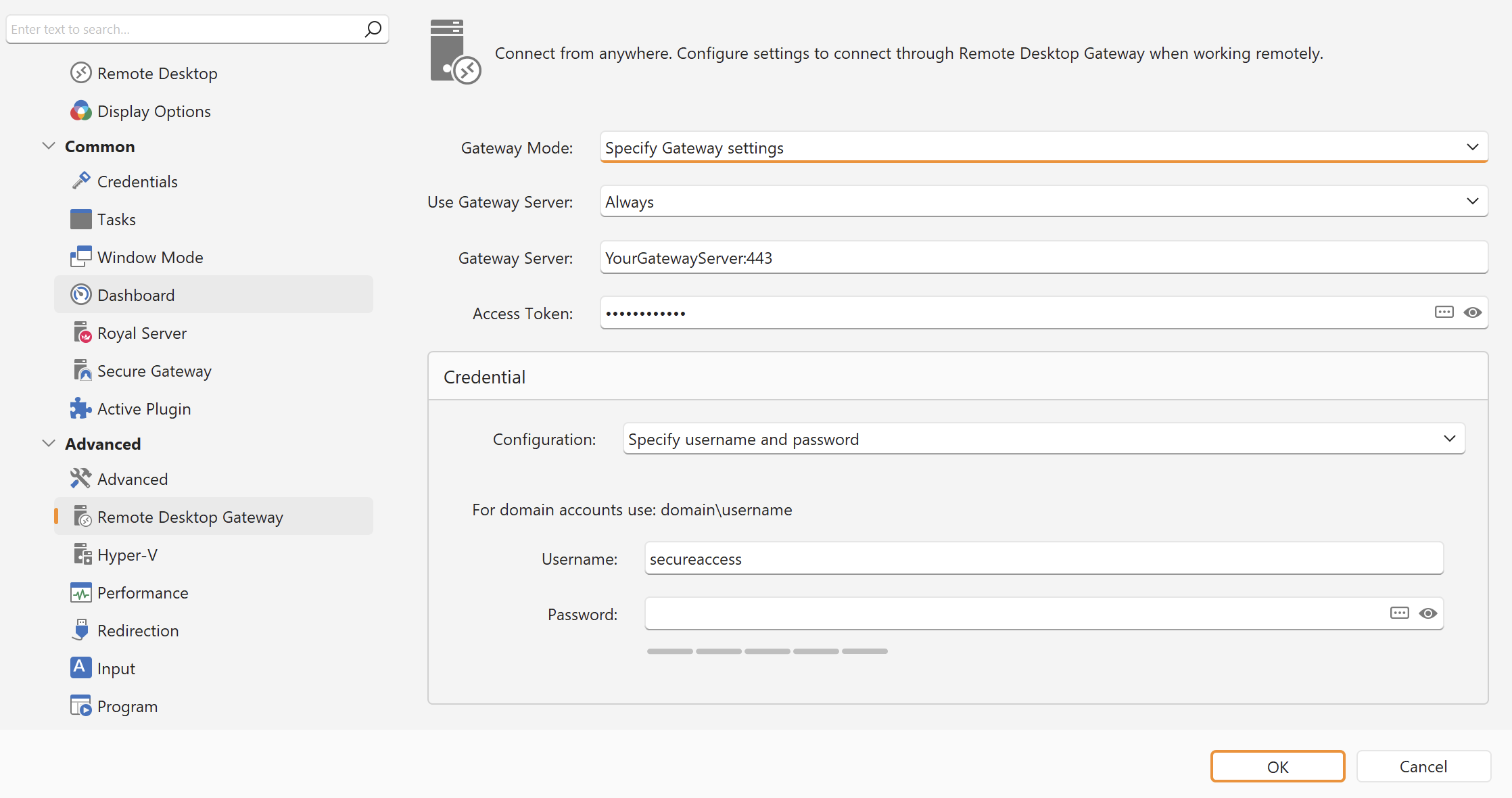Click the bold Advanced group heading
The image size is (1512, 798).
(103, 444)
